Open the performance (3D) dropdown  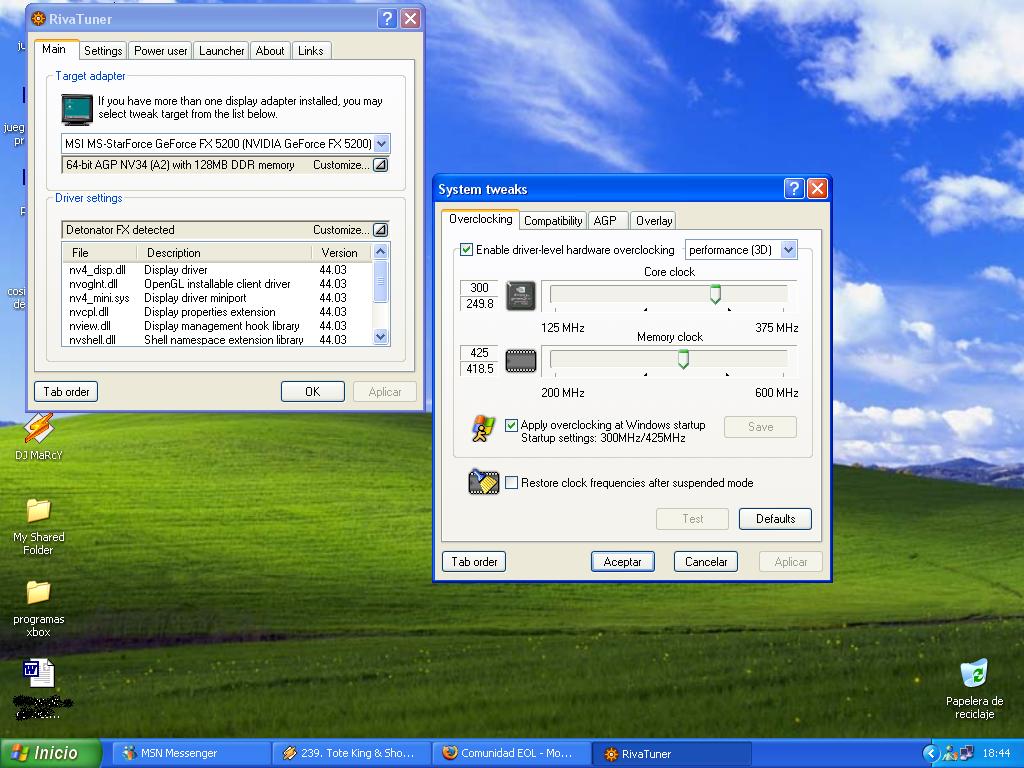(x=788, y=249)
